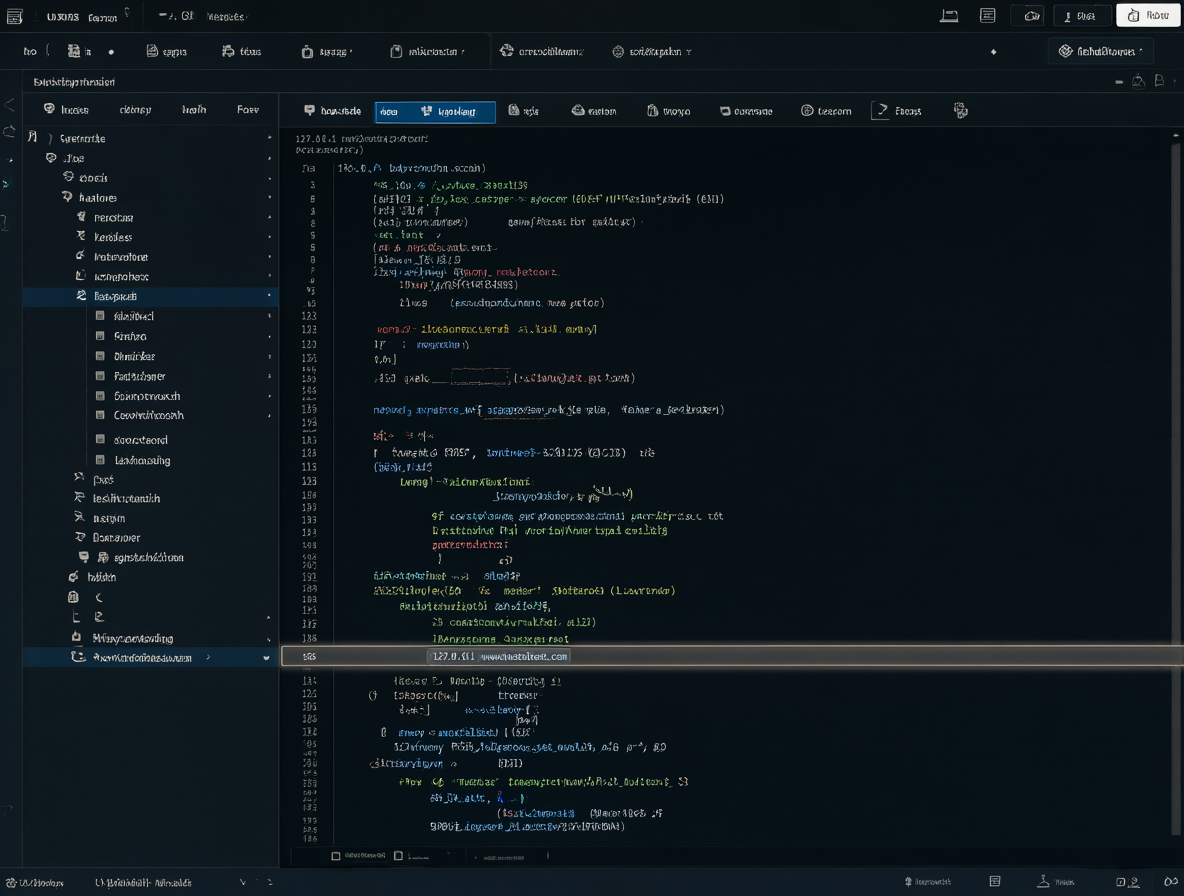This screenshot has width=1184, height=896.
Task: Switch to the blue highlighted editor tab
Action: (435, 112)
